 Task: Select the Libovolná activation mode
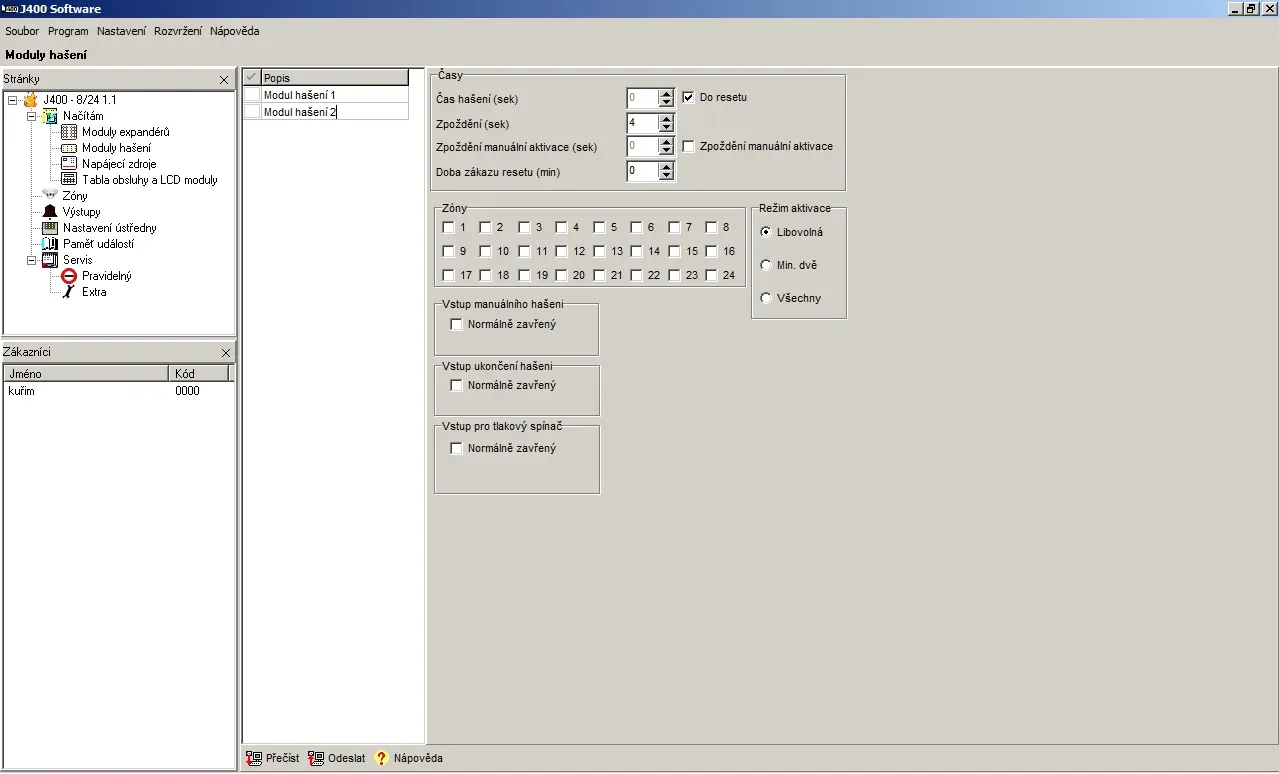(766, 233)
